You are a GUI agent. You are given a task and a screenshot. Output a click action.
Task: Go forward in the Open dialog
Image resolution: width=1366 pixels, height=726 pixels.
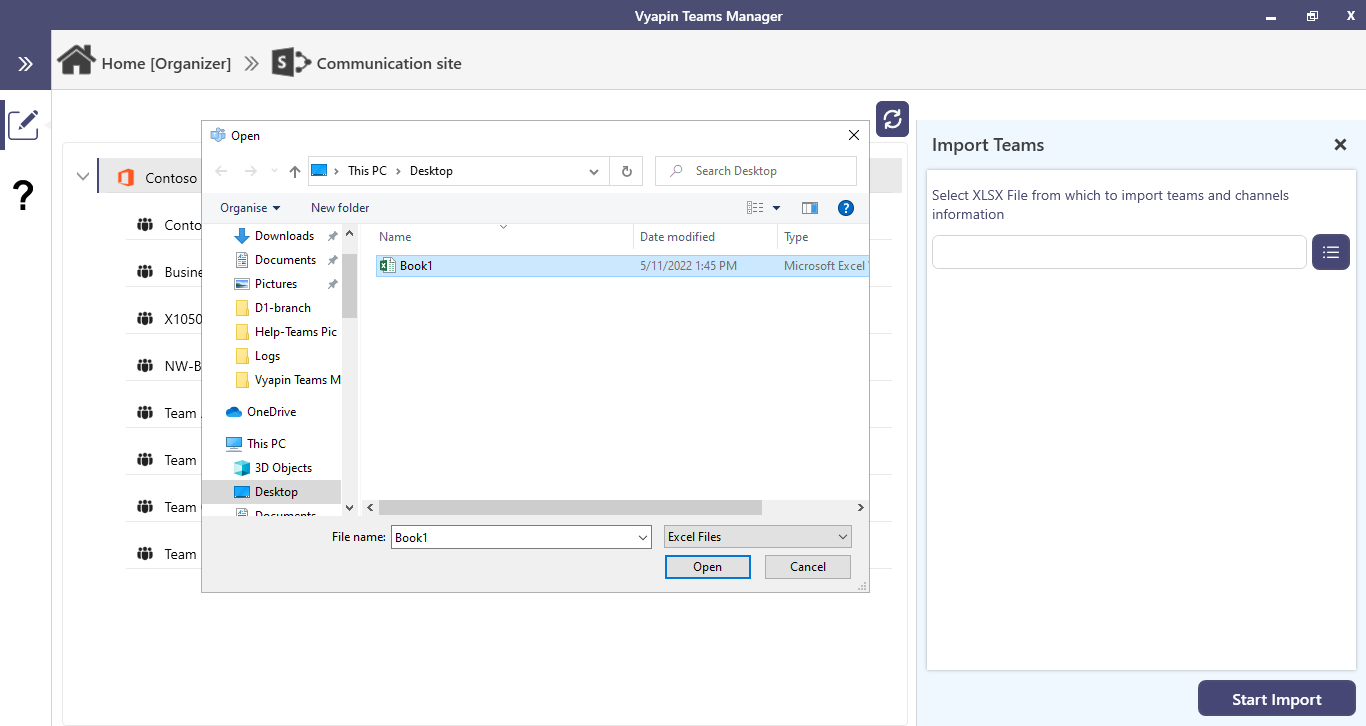tap(251, 171)
